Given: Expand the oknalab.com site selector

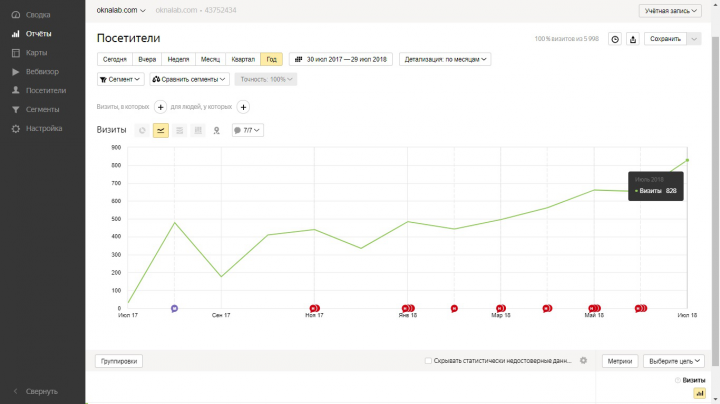Looking at the screenshot, I should pos(121,10).
